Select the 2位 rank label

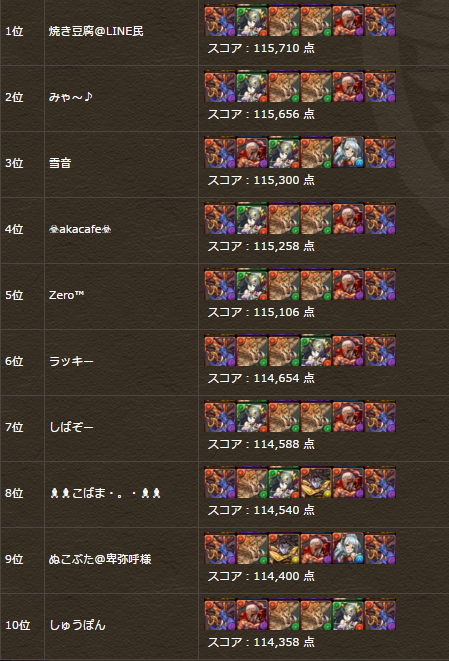point(14,97)
